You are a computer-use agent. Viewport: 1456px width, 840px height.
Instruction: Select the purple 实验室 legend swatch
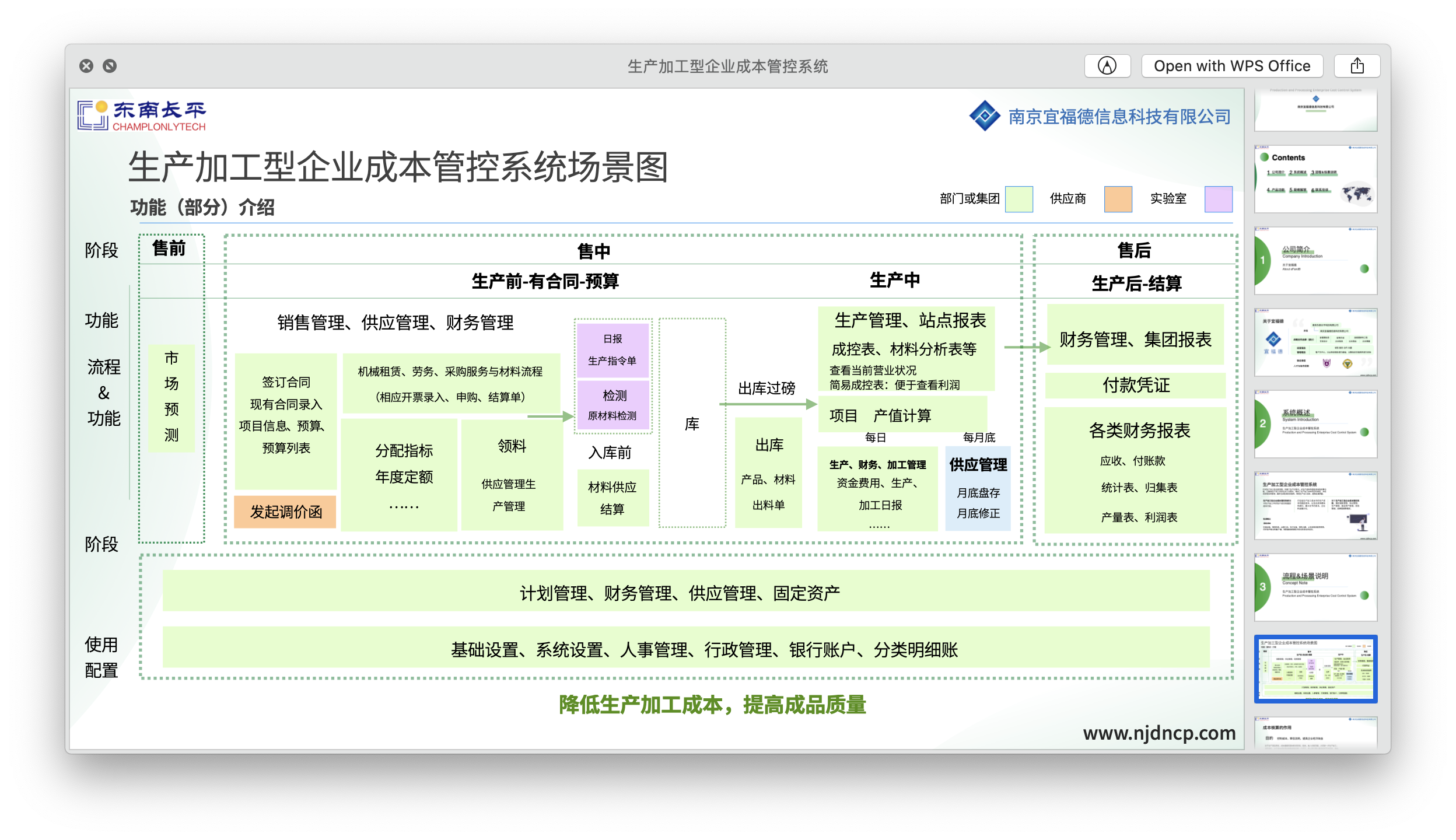click(1219, 198)
